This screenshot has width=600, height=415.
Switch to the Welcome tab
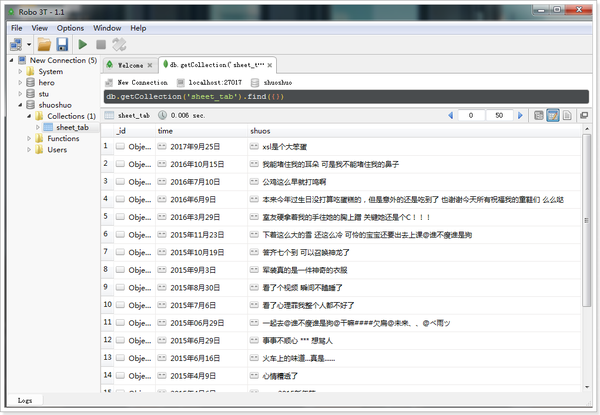[x=130, y=65]
